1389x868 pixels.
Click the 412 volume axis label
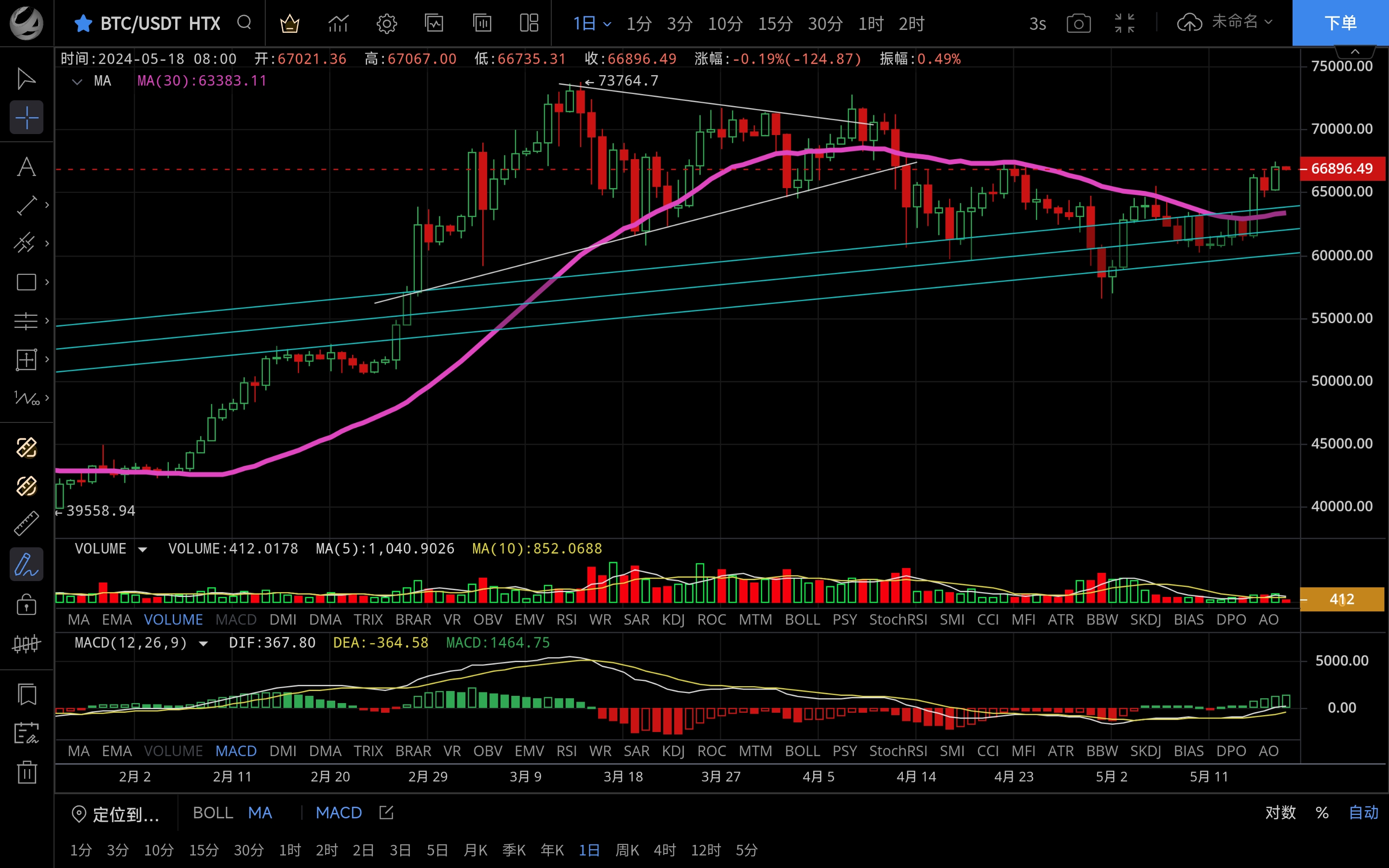1342,599
